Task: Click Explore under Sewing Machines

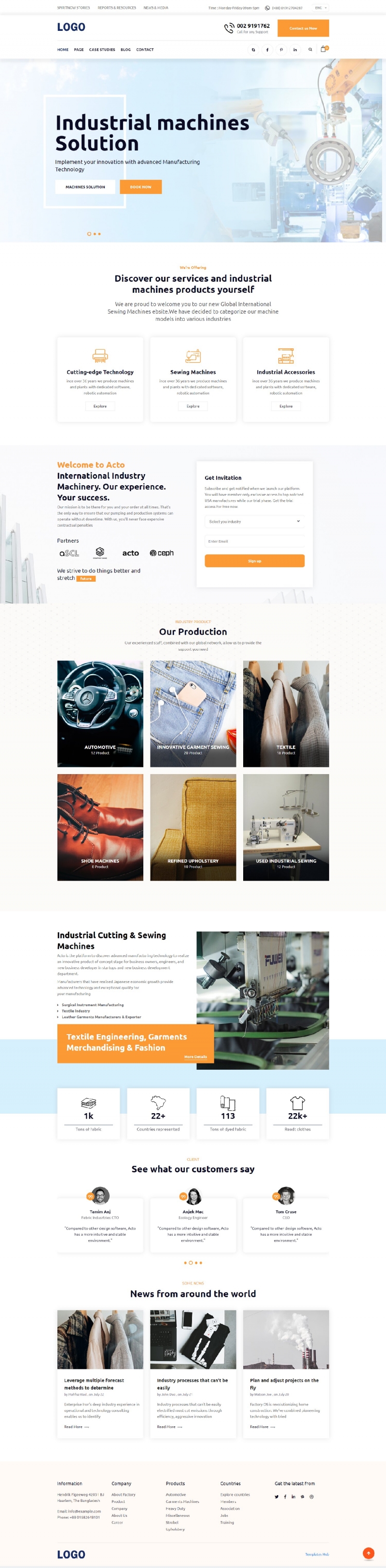Action: tap(193, 406)
